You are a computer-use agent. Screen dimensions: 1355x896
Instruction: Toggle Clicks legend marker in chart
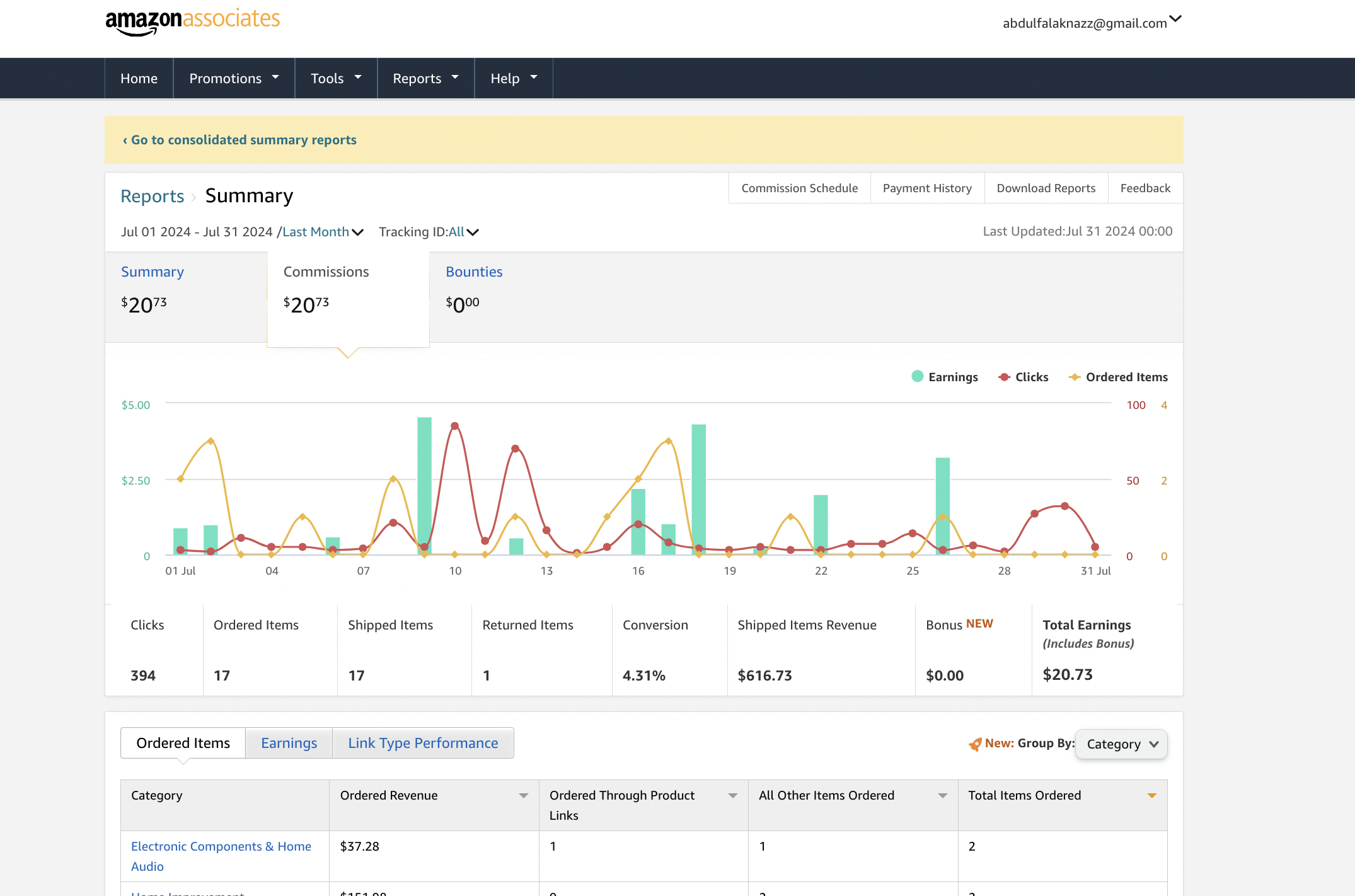coord(1004,377)
